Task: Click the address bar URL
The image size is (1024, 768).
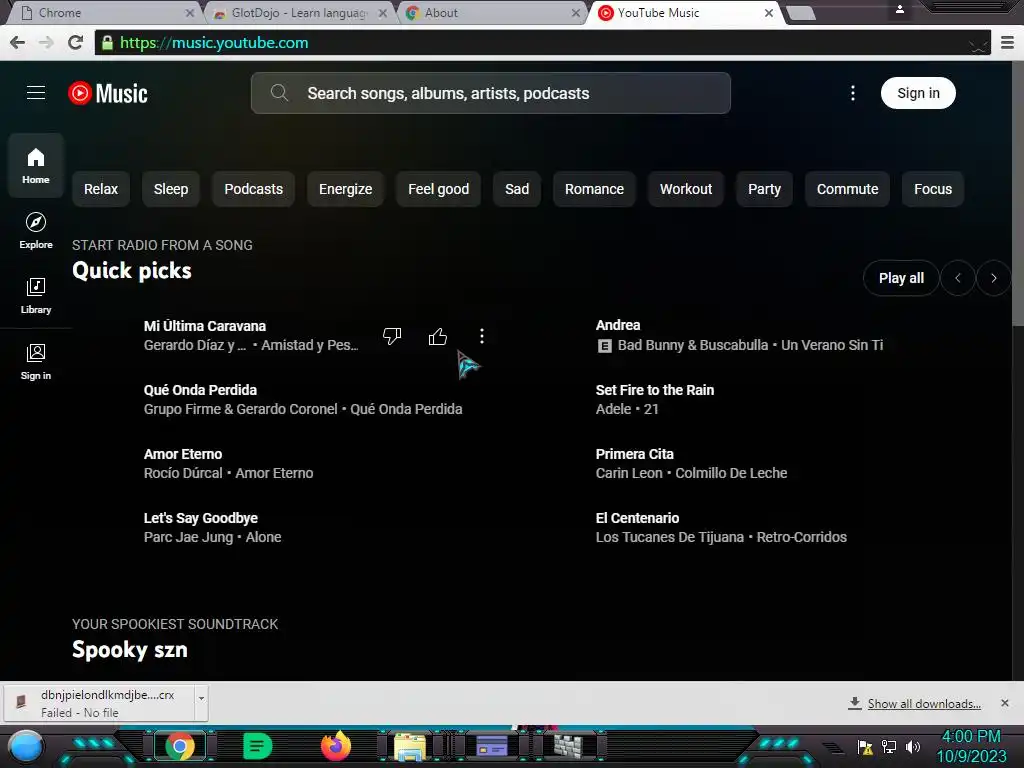Action: (x=214, y=42)
